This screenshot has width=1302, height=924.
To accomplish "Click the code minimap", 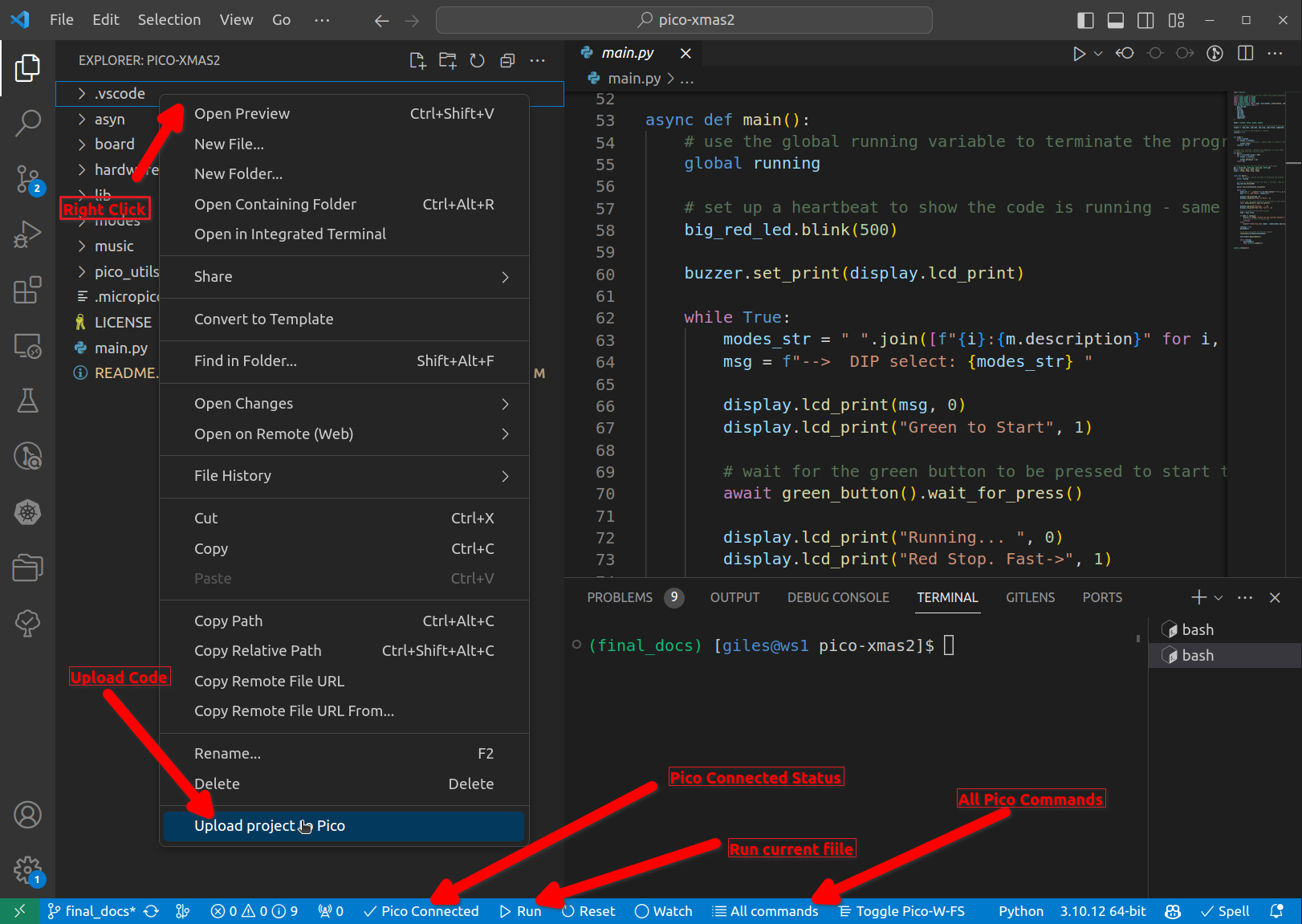I will (1257, 169).
